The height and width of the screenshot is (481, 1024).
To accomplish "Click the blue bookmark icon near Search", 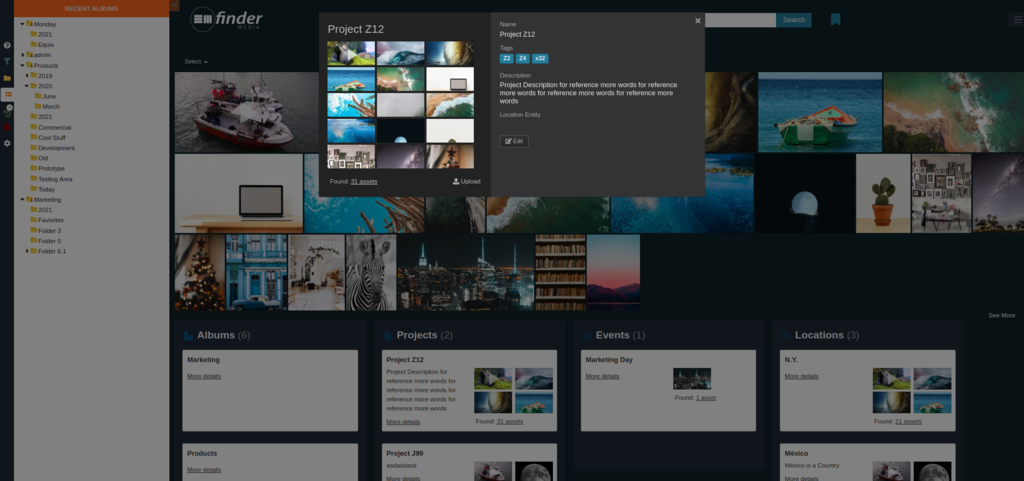I will coord(835,20).
